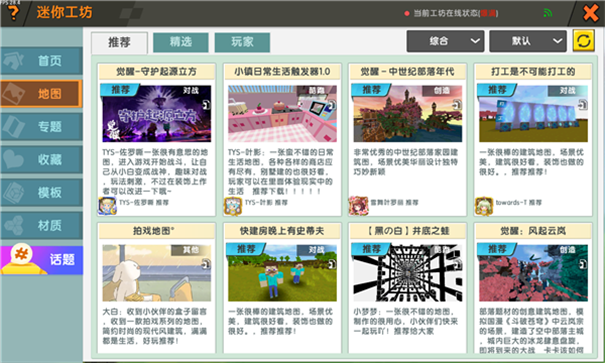Screen dimensions: 605x363
Task: Select the 地图 sidebar section
Action: tap(42, 94)
